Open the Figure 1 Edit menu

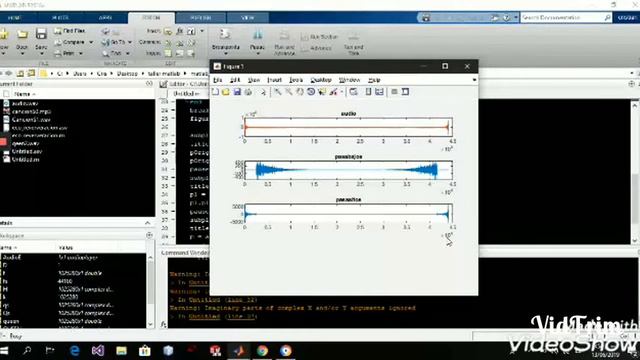click(235, 80)
